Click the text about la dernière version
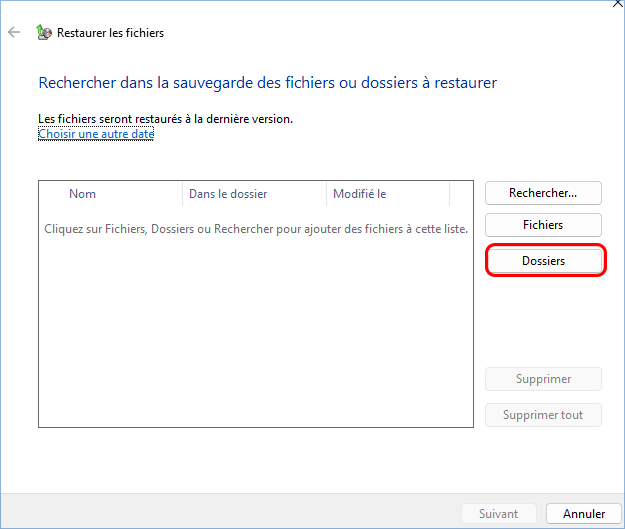This screenshot has width=625, height=529. pos(166,118)
